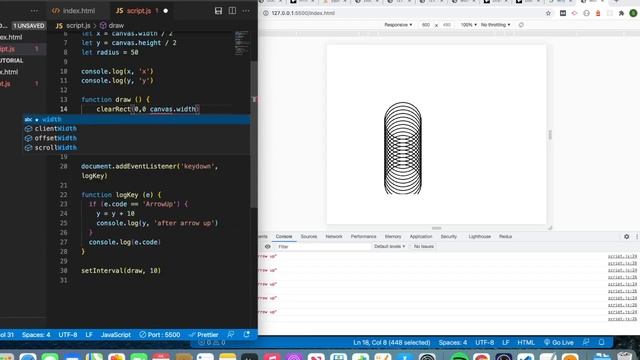Viewport: 640px width, 360px height.
Task: Switch to the Application DevTools tab
Action: pyautogui.click(x=421, y=236)
